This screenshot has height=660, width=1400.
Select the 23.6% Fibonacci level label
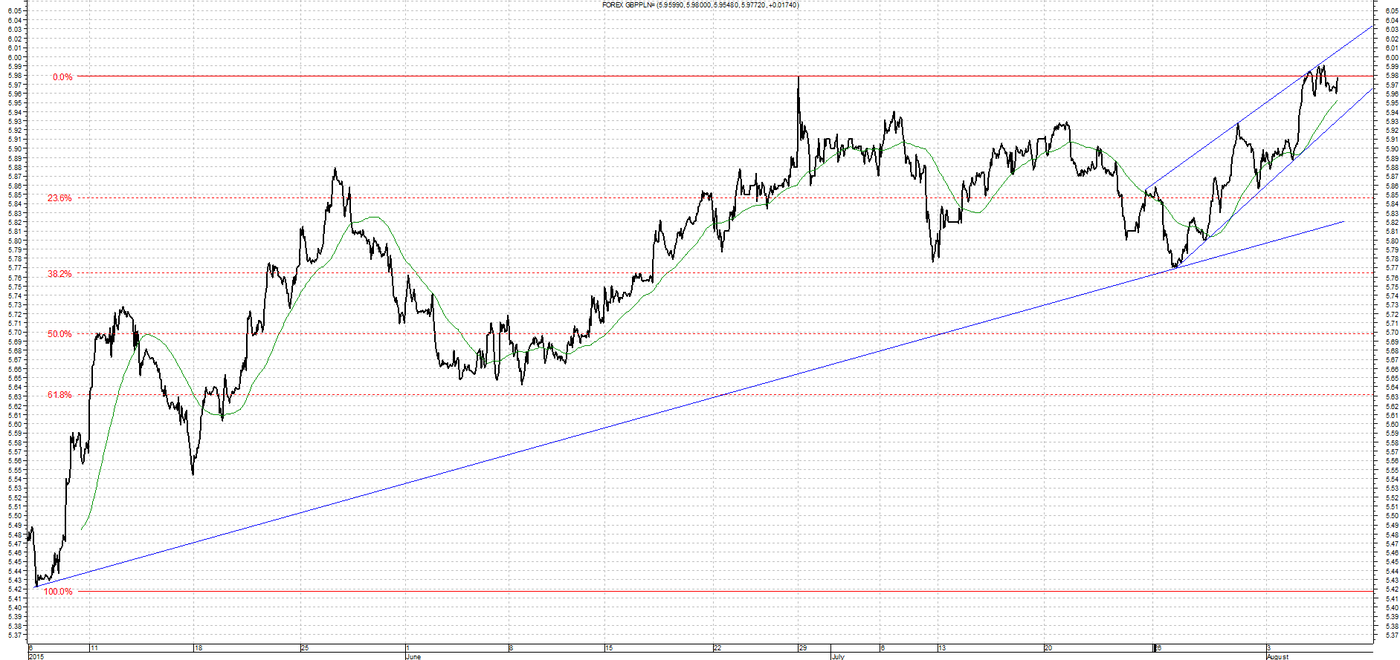pos(60,198)
